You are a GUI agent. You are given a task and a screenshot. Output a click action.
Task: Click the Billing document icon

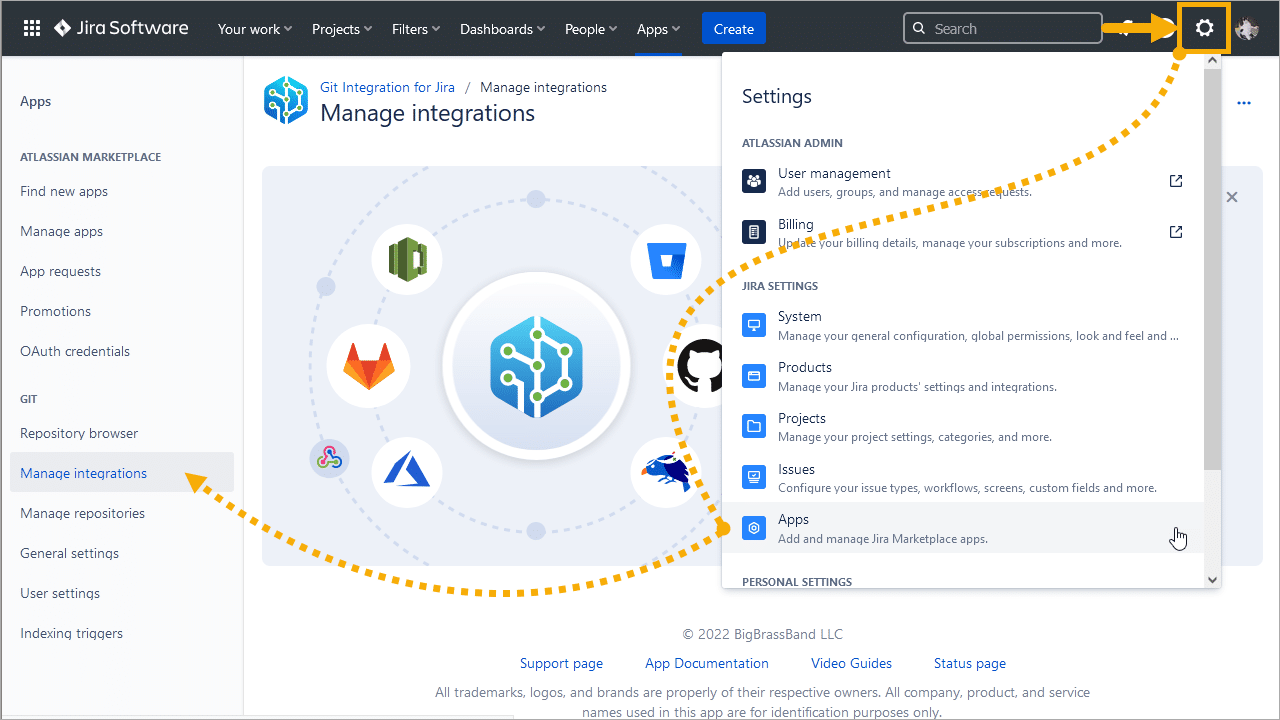point(754,233)
